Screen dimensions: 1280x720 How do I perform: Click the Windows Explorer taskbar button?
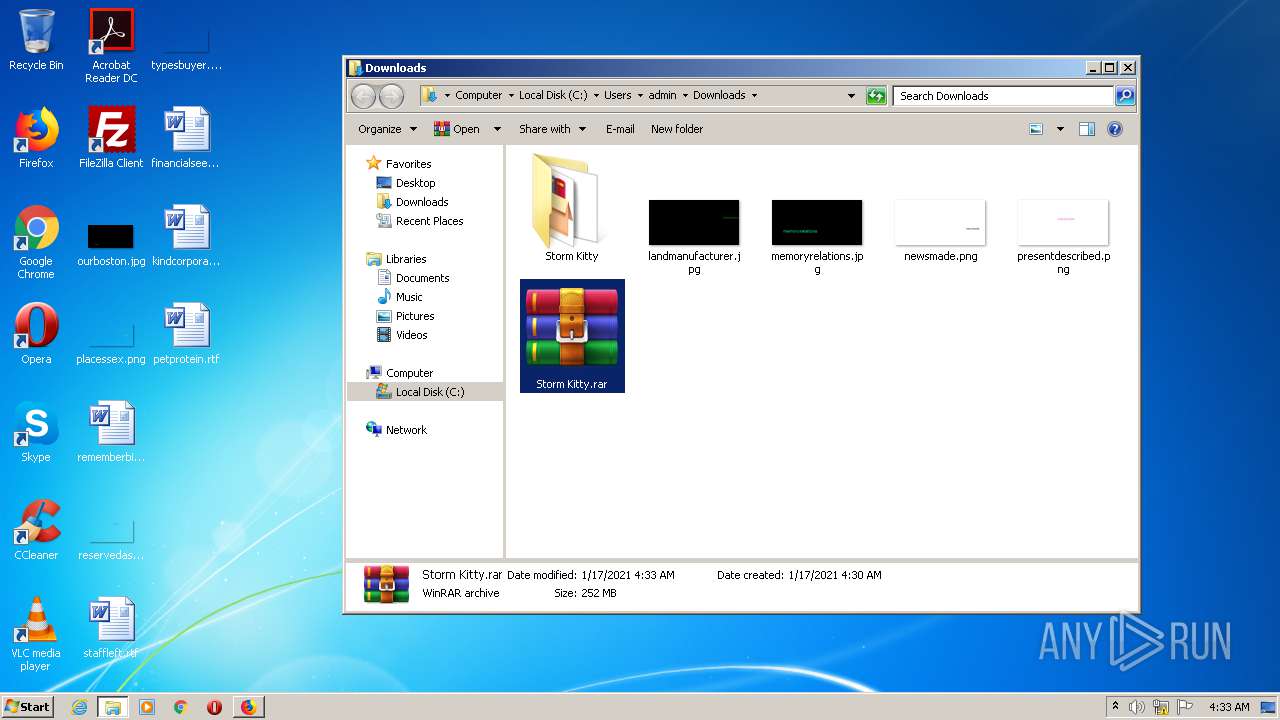point(113,707)
